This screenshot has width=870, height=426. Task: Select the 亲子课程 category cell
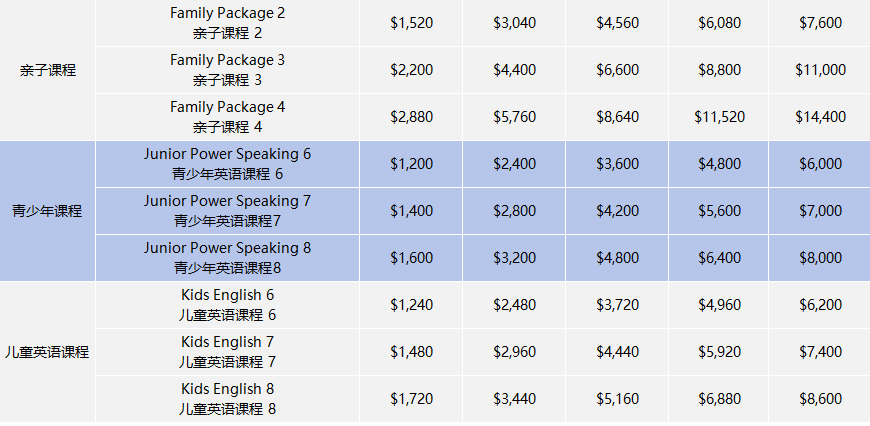point(47,70)
